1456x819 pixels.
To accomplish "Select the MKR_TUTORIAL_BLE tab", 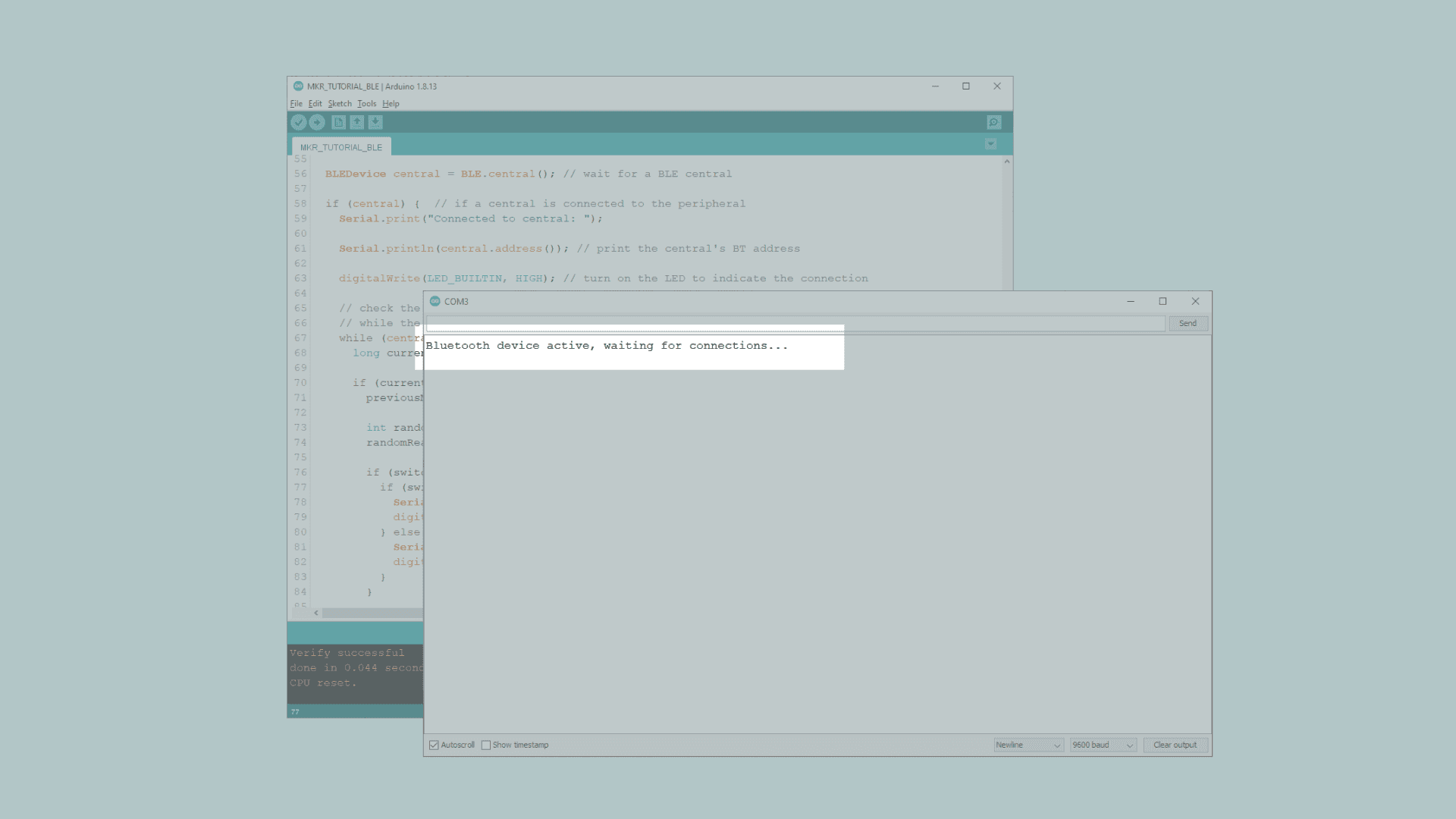I will [341, 147].
